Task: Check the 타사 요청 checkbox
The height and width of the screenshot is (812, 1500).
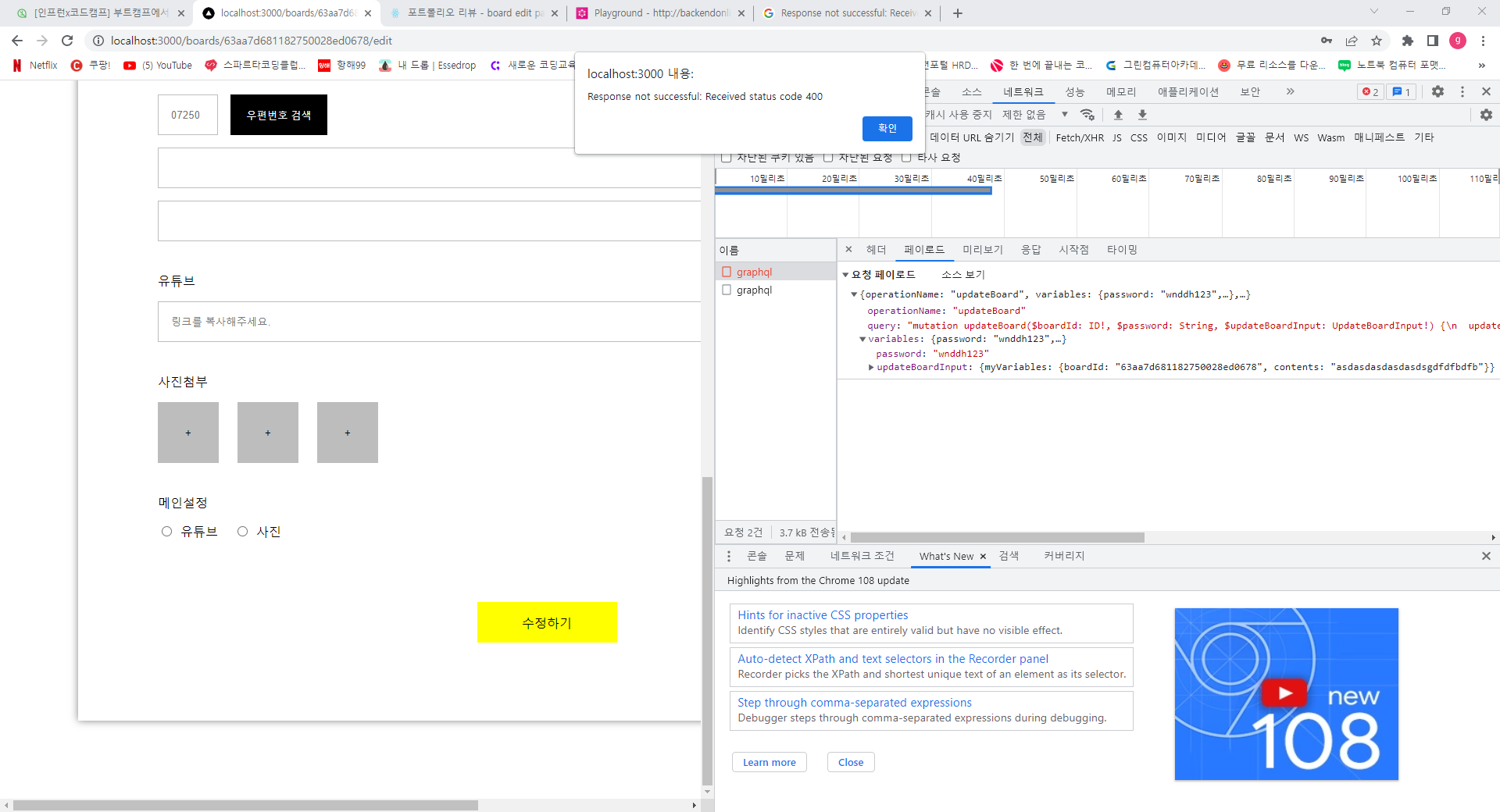Action: [x=906, y=158]
